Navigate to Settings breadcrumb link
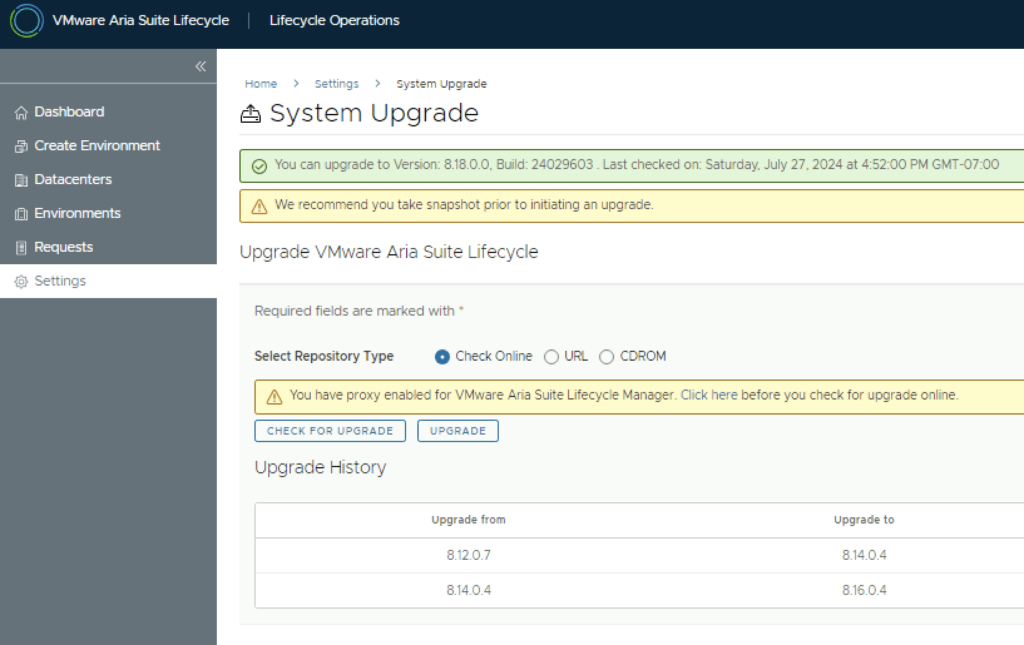1024x645 pixels. tap(336, 84)
